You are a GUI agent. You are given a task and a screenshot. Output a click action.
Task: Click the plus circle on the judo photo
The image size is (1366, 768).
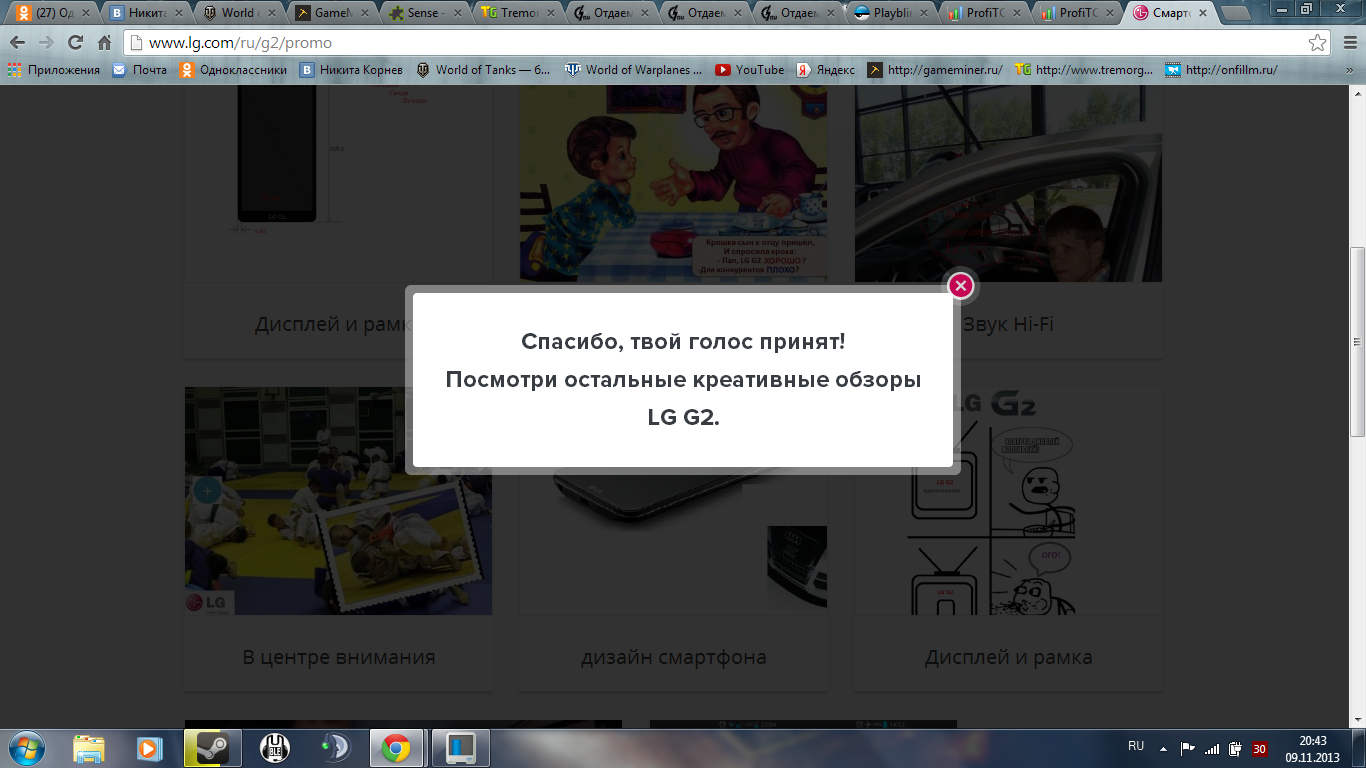207,491
